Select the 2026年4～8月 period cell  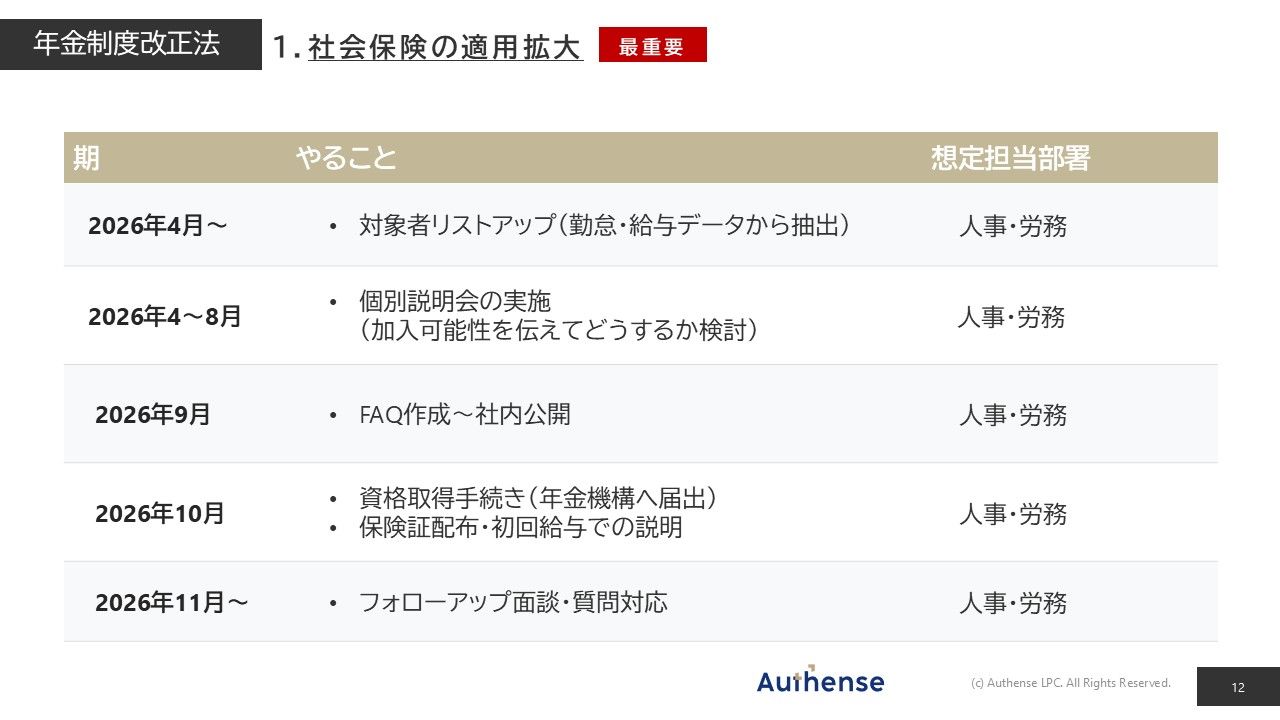(x=165, y=317)
